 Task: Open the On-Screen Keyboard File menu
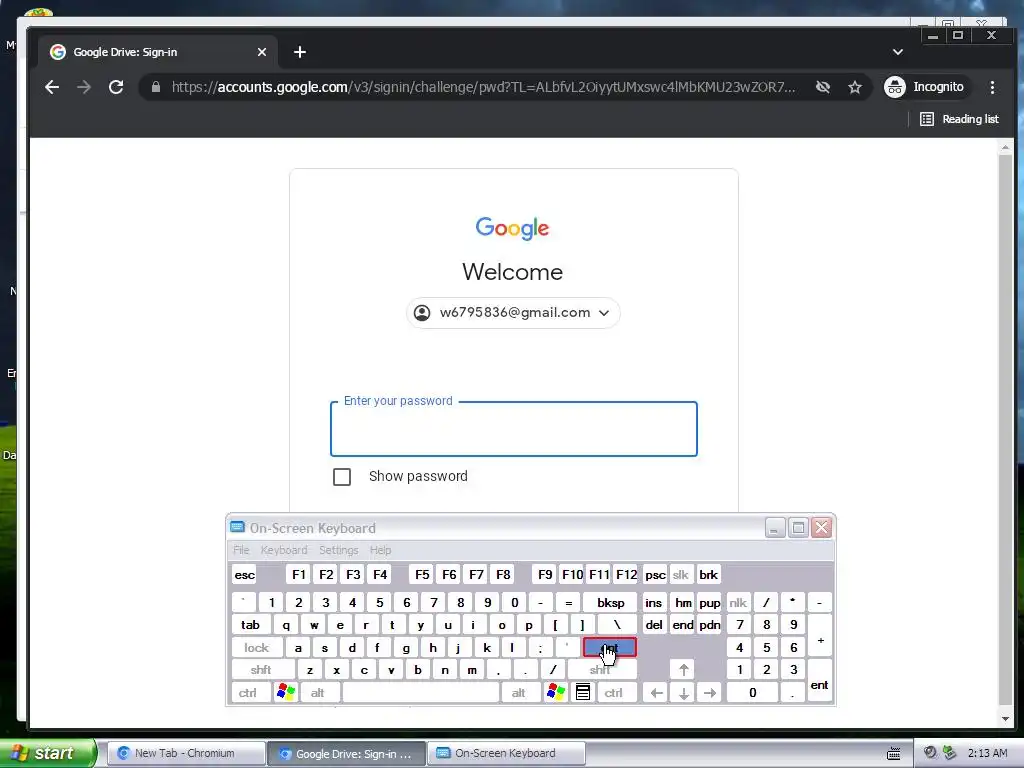click(241, 550)
